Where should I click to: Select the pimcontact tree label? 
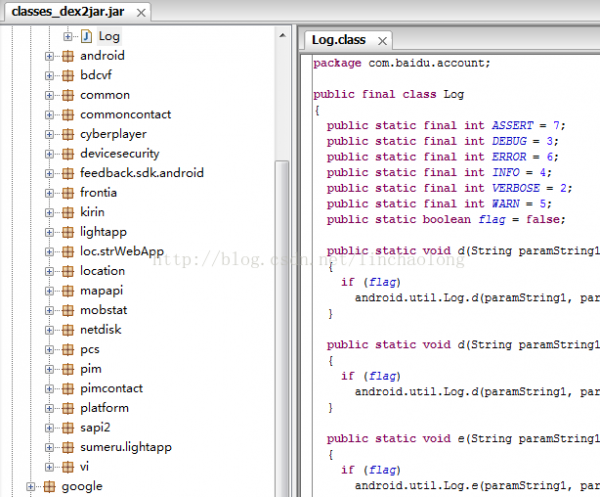(111, 389)
